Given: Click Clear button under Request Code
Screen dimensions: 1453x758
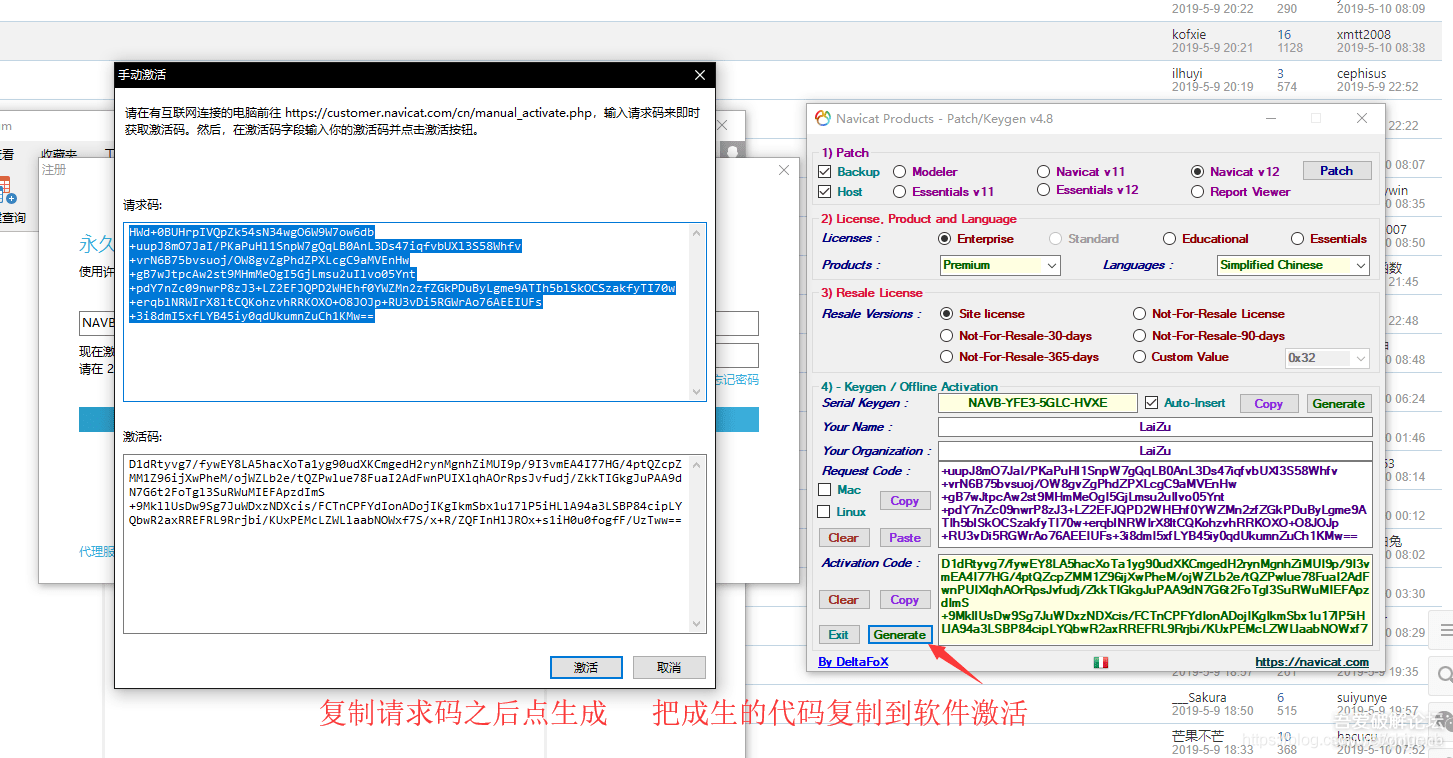Looking at the screenshot, I should point(843,537).
